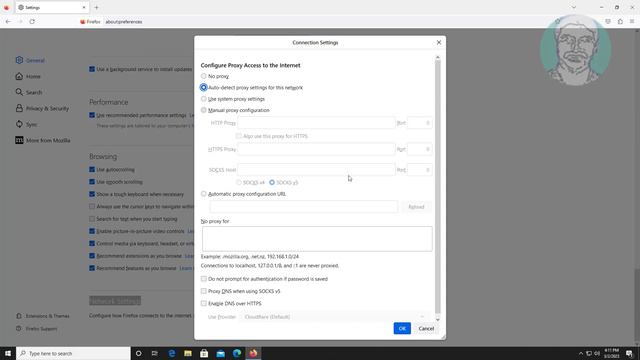Open the Firefox Support link
The width and height of the screenshot is (640, 360).
coord(37,329)
